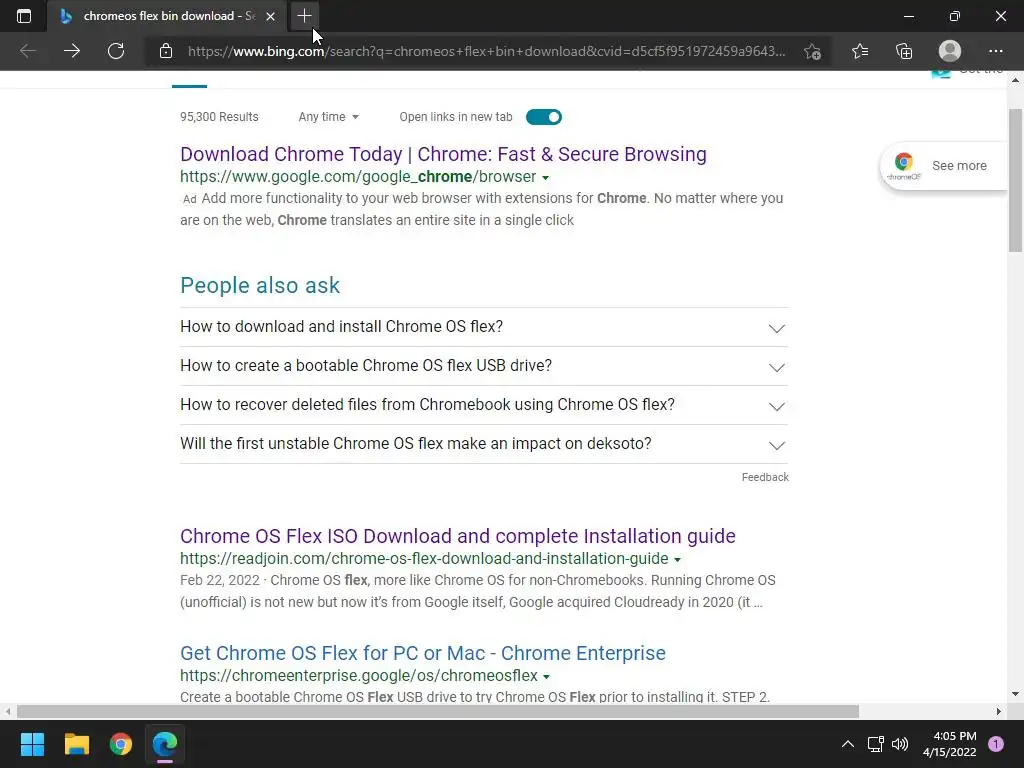Expand bootable Chrome OS flex USB question

[x=484, y=366]
